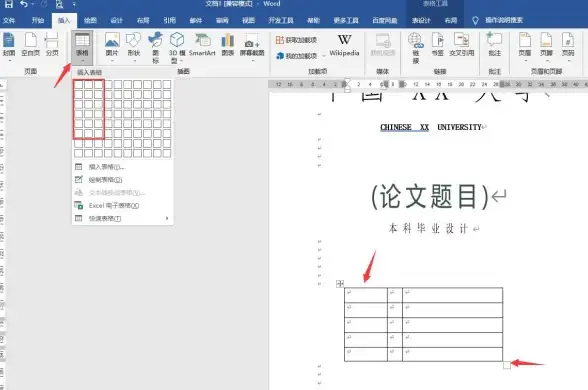This screenshot has width=588, height=390.
Task: Open the 图片 (Pictures) insert button
Action: (x=112, y=47)
